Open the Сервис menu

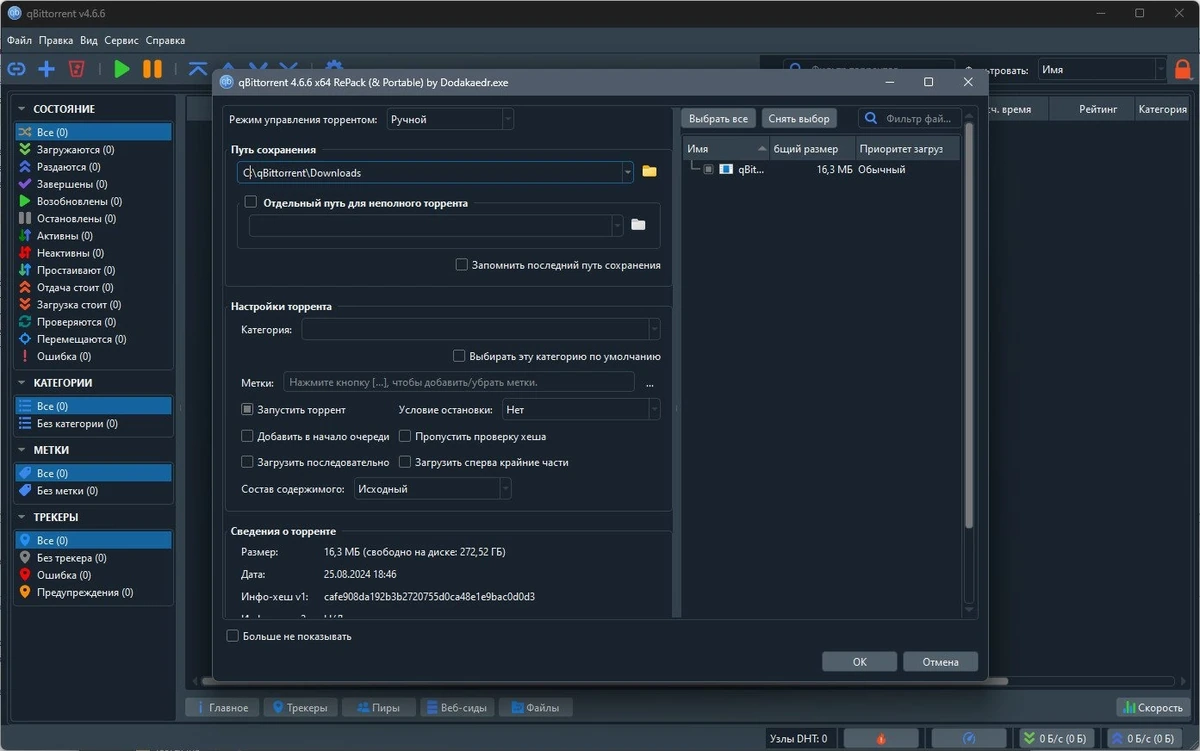tap(121, 41)
